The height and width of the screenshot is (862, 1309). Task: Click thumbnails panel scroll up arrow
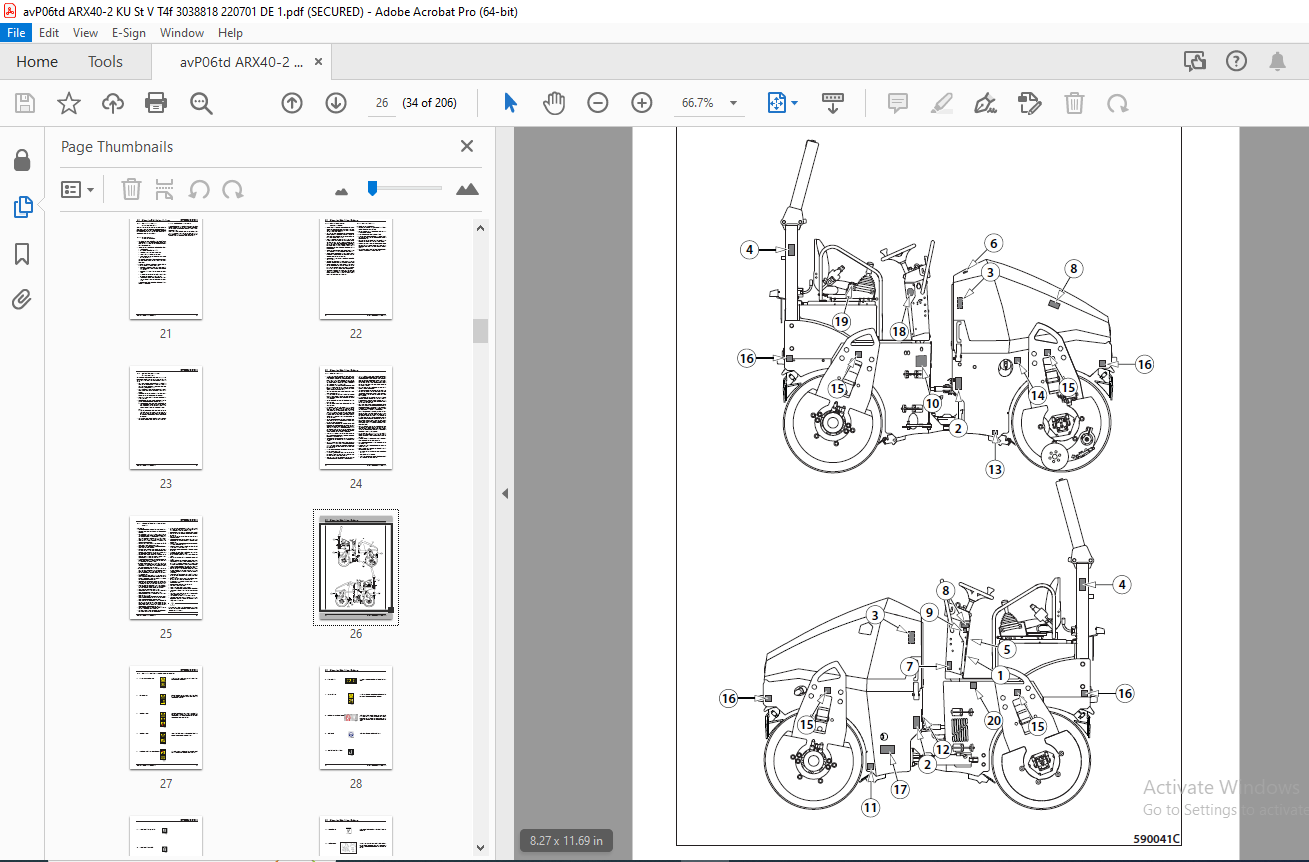point(480,227)
